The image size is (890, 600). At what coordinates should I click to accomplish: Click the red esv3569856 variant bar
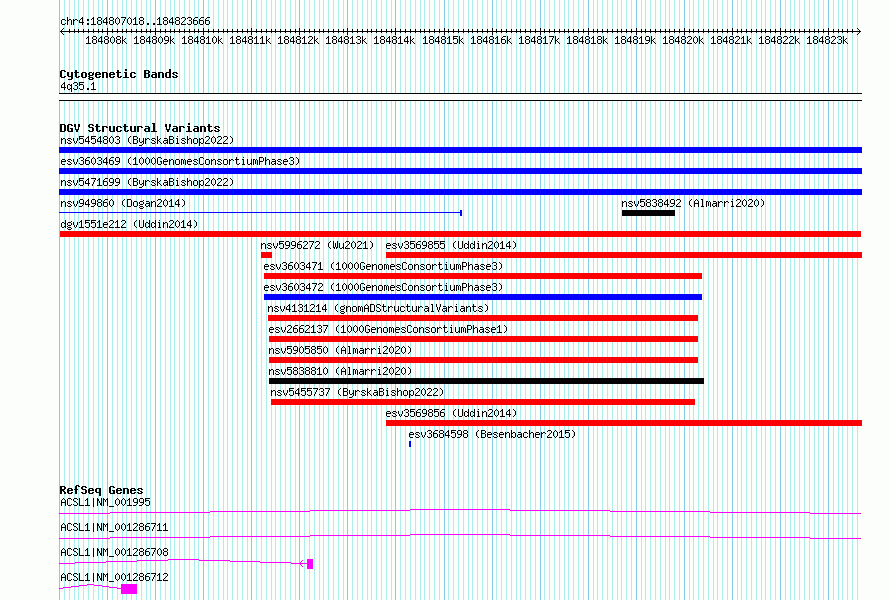[624, 423]
